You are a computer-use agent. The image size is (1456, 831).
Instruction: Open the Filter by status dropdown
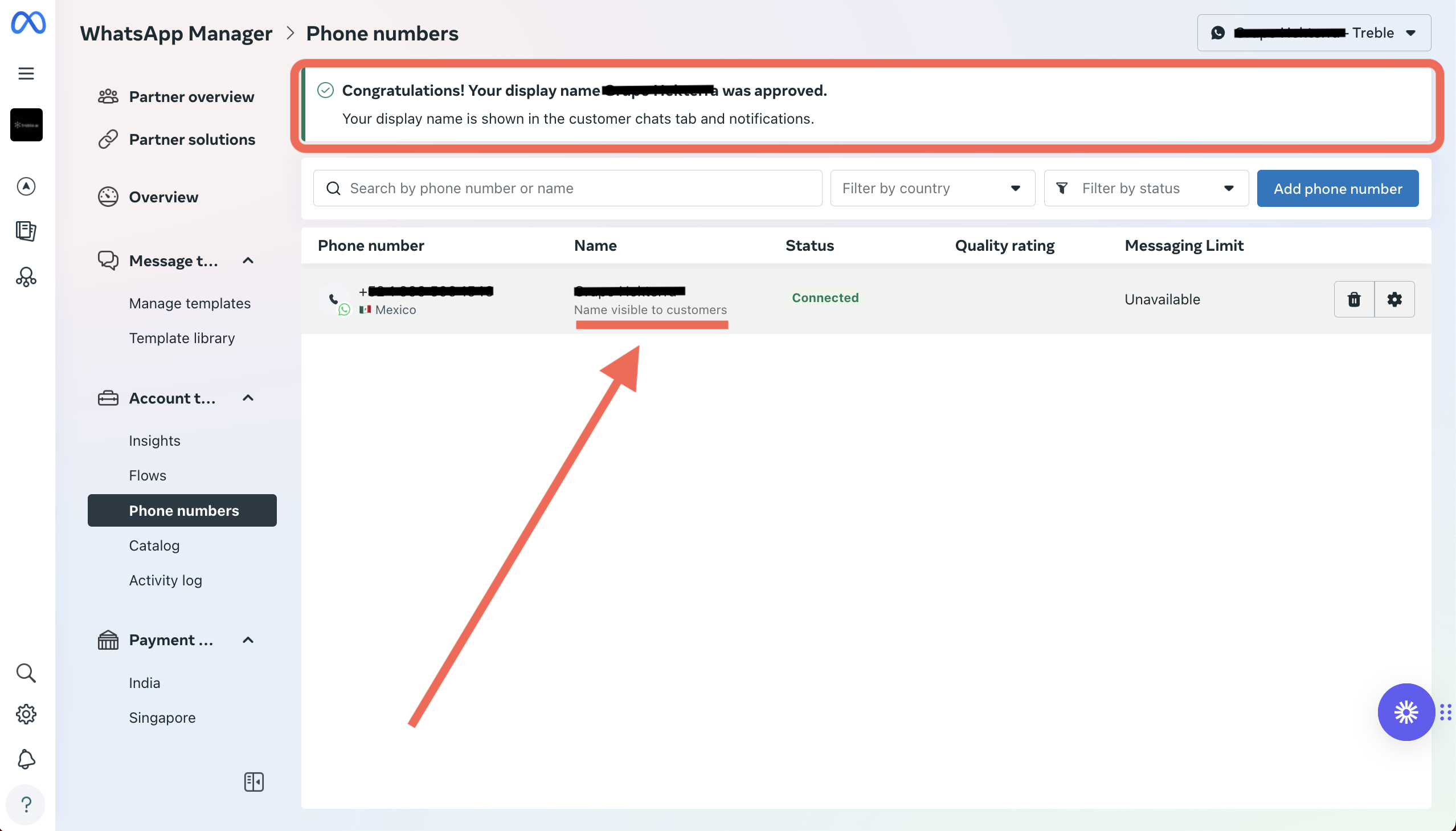1146,188
